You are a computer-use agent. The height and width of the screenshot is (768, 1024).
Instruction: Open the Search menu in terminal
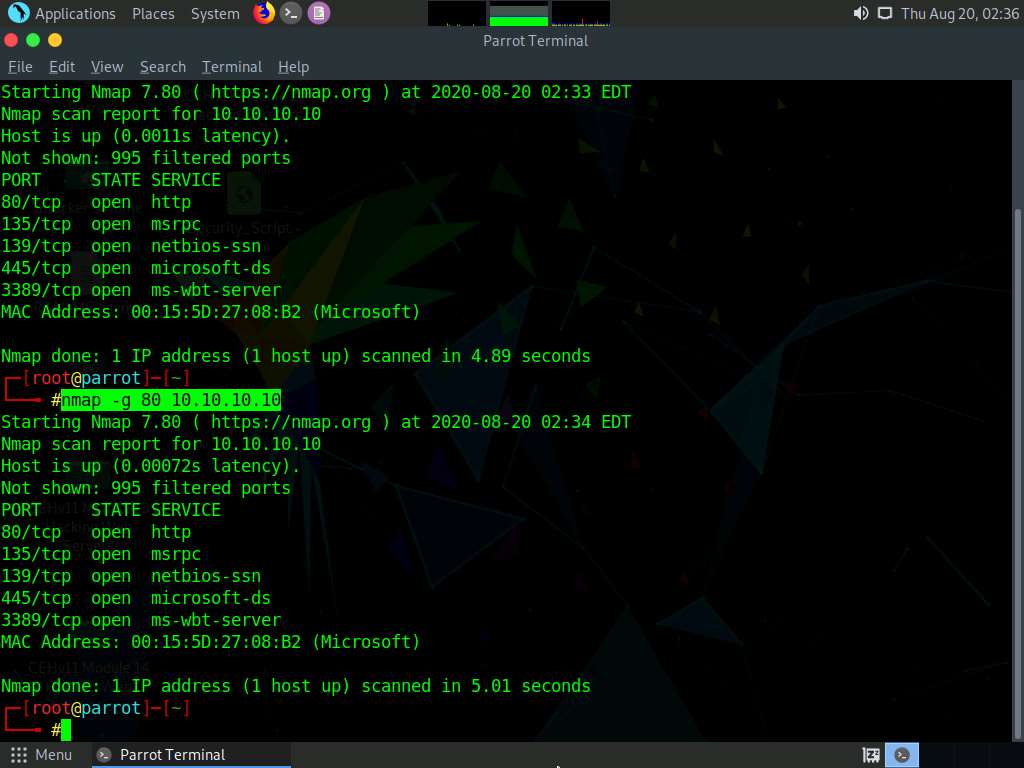[163, 67]
